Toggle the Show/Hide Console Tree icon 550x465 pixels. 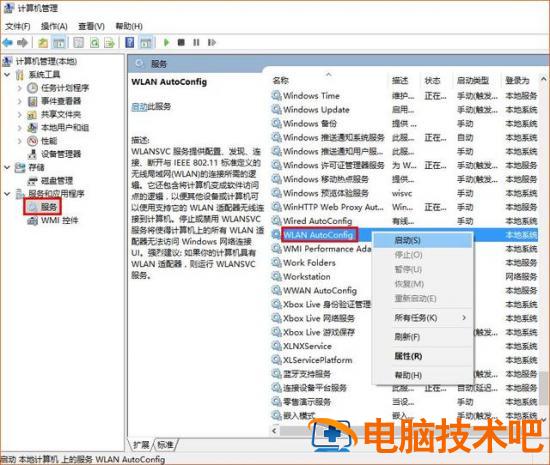pyautogui.click(x=59, y=43)
